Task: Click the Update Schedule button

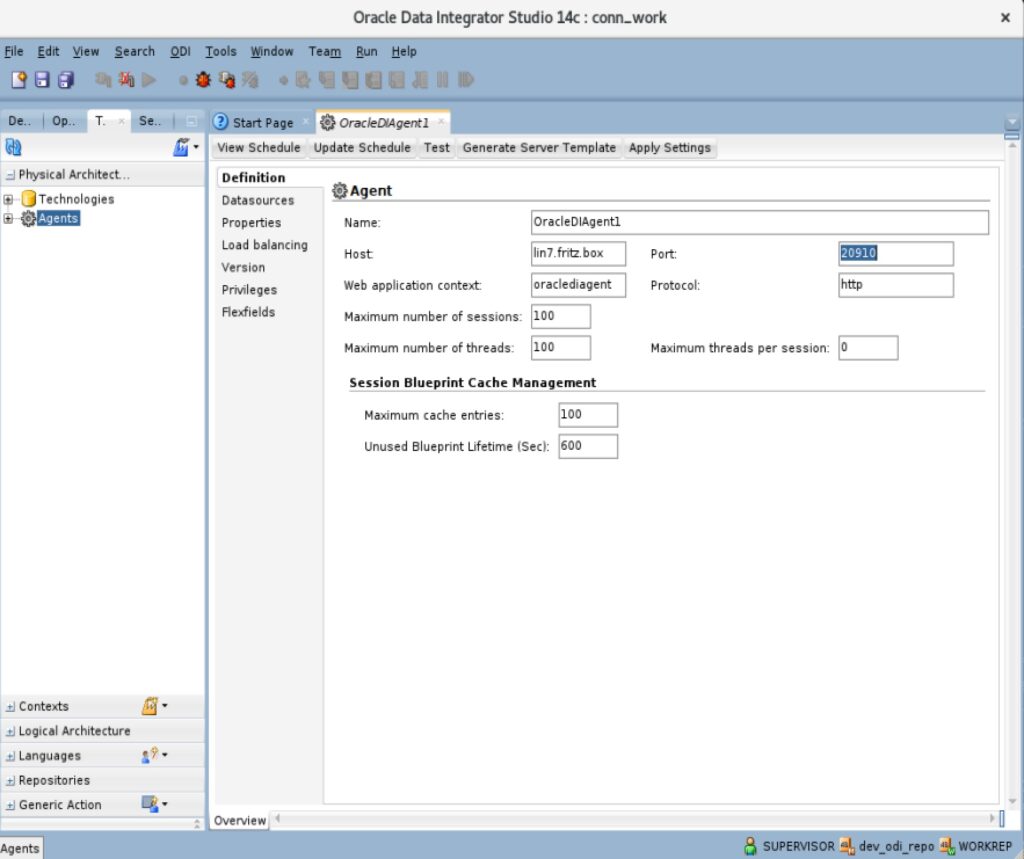Action: (x=362, y=148)
